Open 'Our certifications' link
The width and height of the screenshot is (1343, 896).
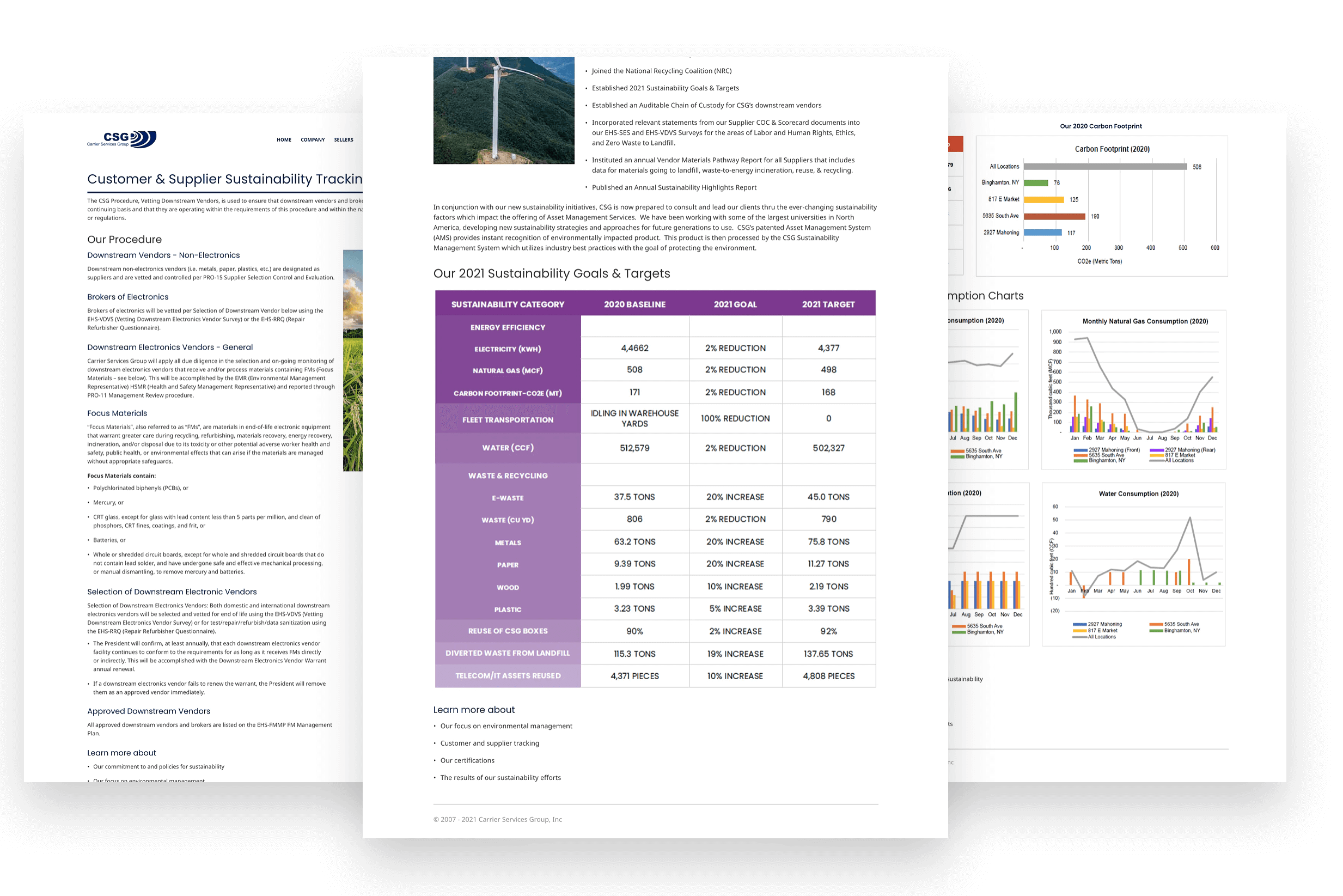click(467, 760)
